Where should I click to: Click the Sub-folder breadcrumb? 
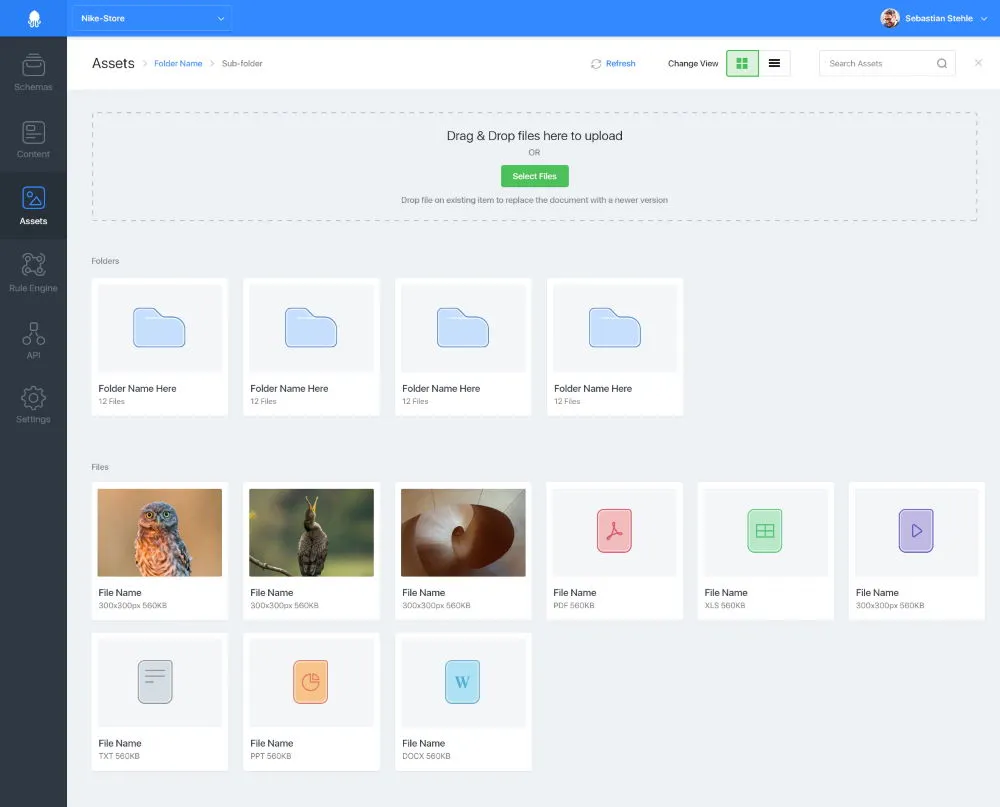pyautogui.click(x=242, y=63)
